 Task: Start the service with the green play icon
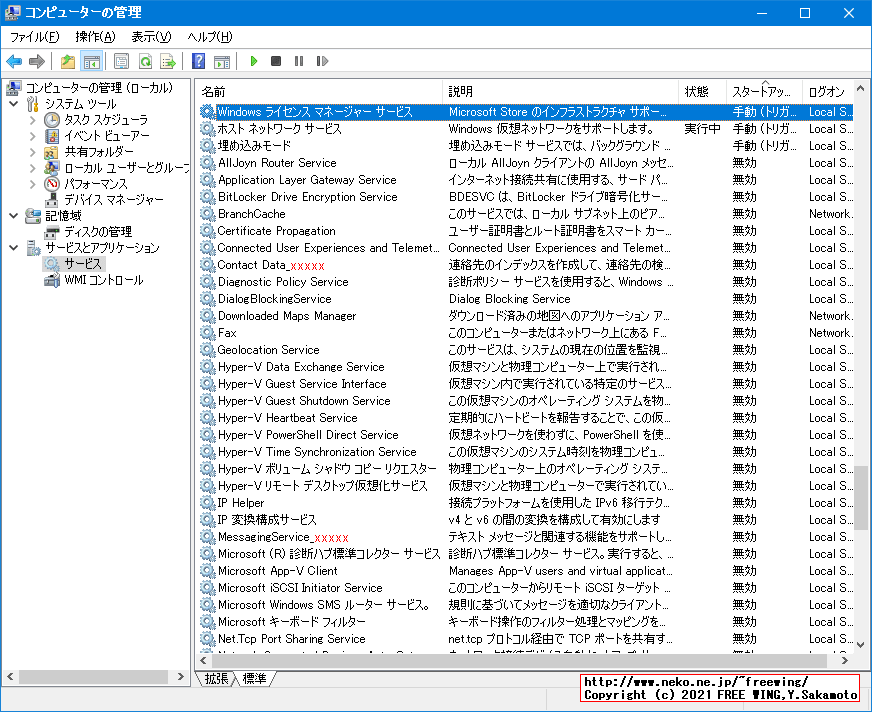pyautogui.click(x=253, y=61)
